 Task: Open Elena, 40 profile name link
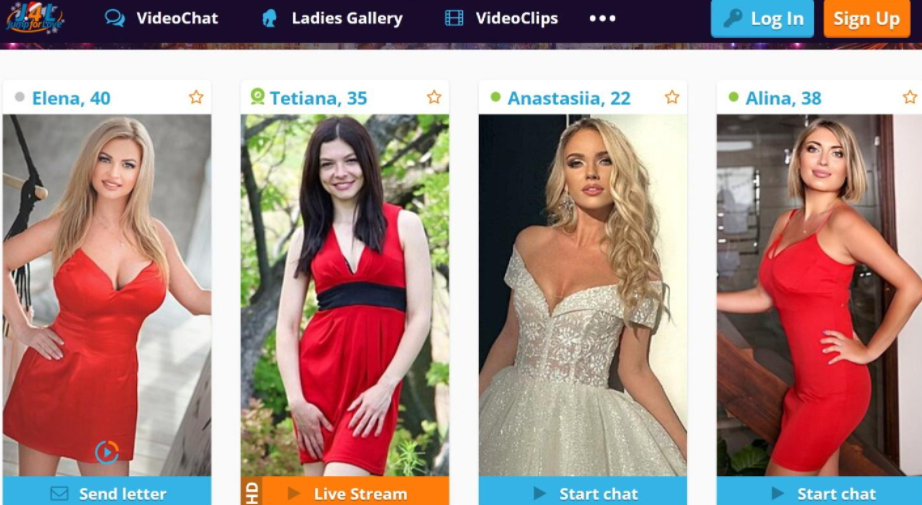pyautogui.click(x=71, y=98)
